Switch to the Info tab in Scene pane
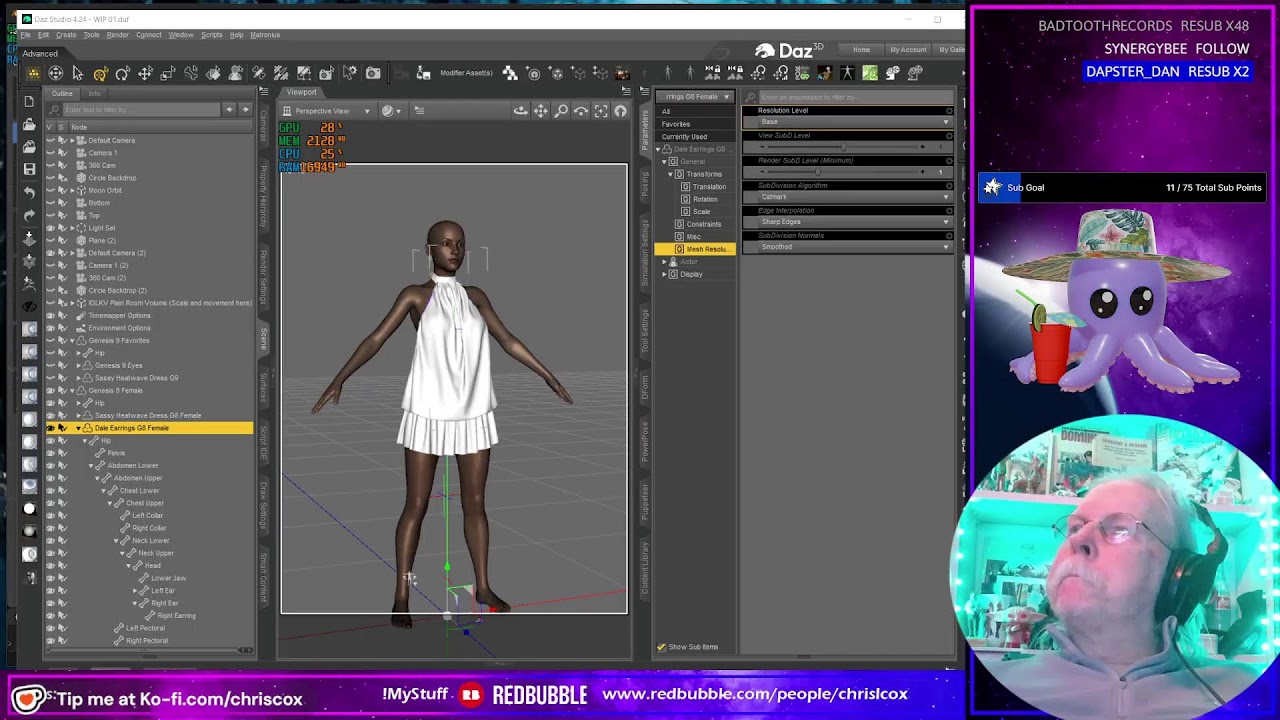Image resolution: width=1280 pixels, height=720 pixels. pos(94,94)
